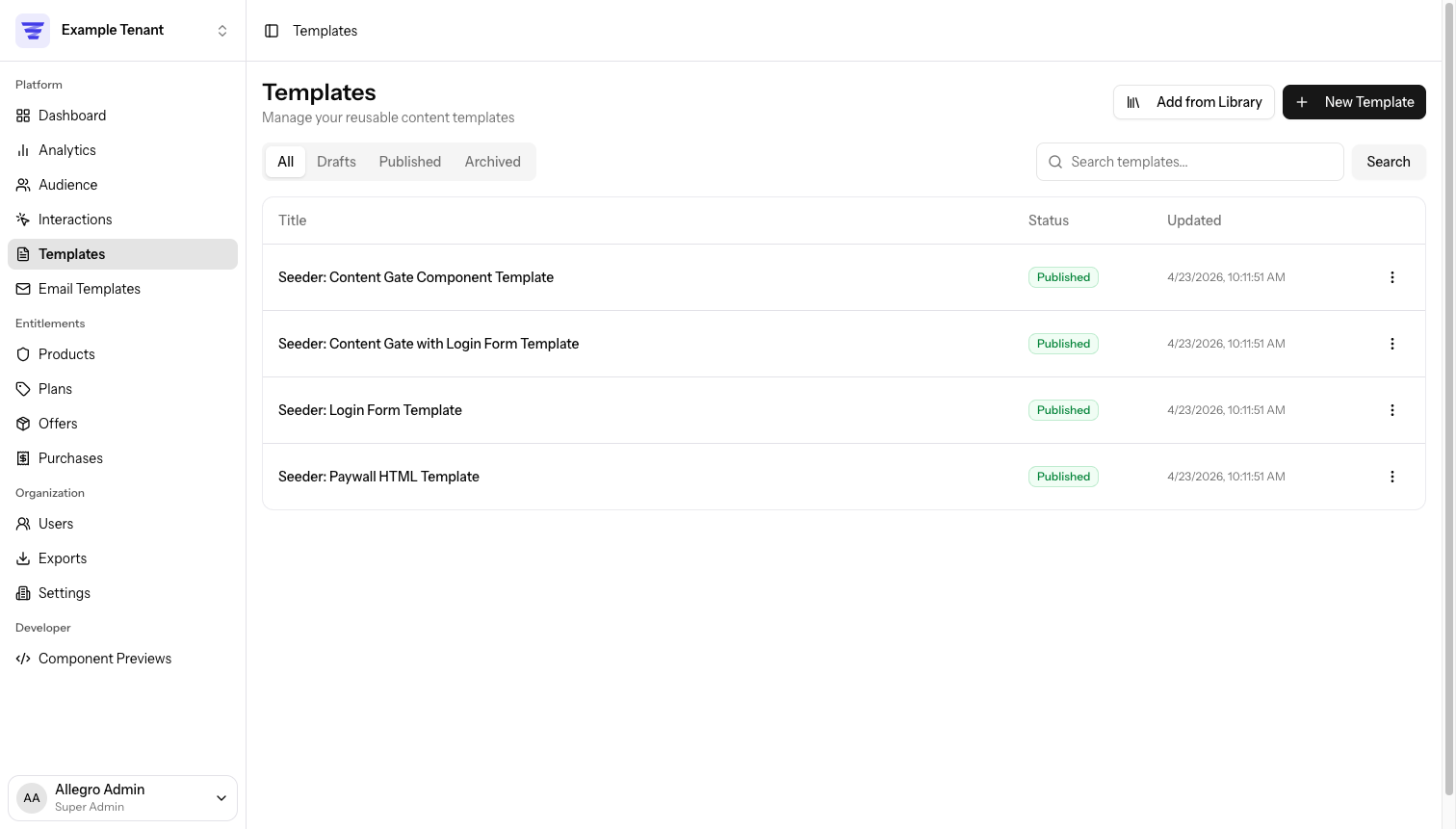Click the Users icon in sidebar
Viewport: 1456px width, 829px height.
point(23,524)
